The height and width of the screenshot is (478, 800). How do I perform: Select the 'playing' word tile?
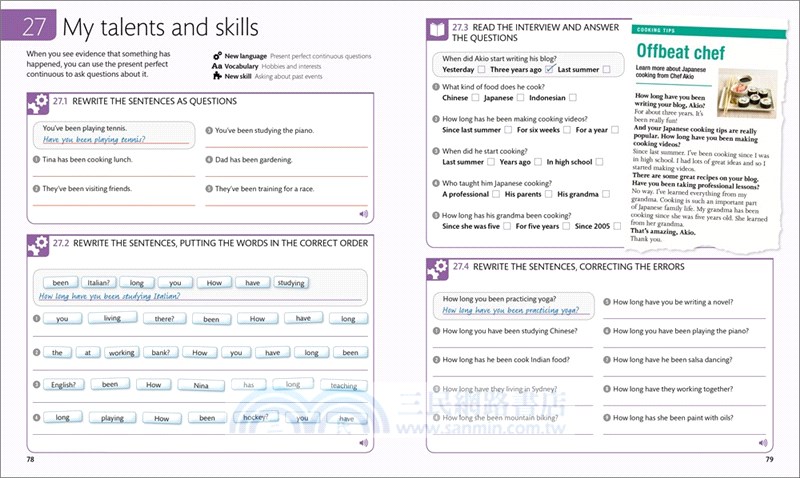112,418
